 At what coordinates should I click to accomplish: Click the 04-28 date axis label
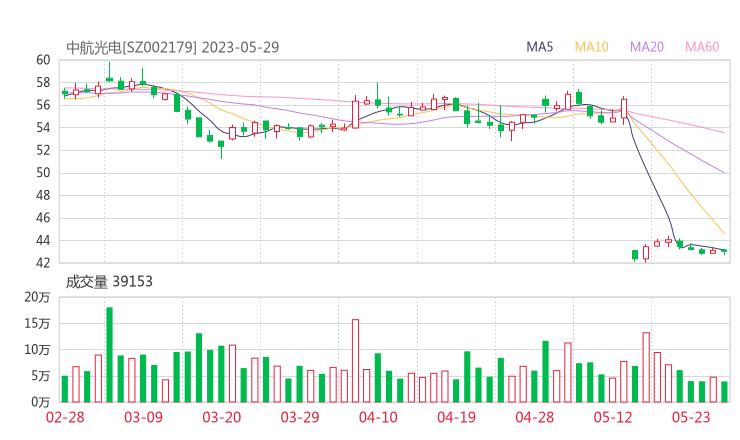pos(535,417)
